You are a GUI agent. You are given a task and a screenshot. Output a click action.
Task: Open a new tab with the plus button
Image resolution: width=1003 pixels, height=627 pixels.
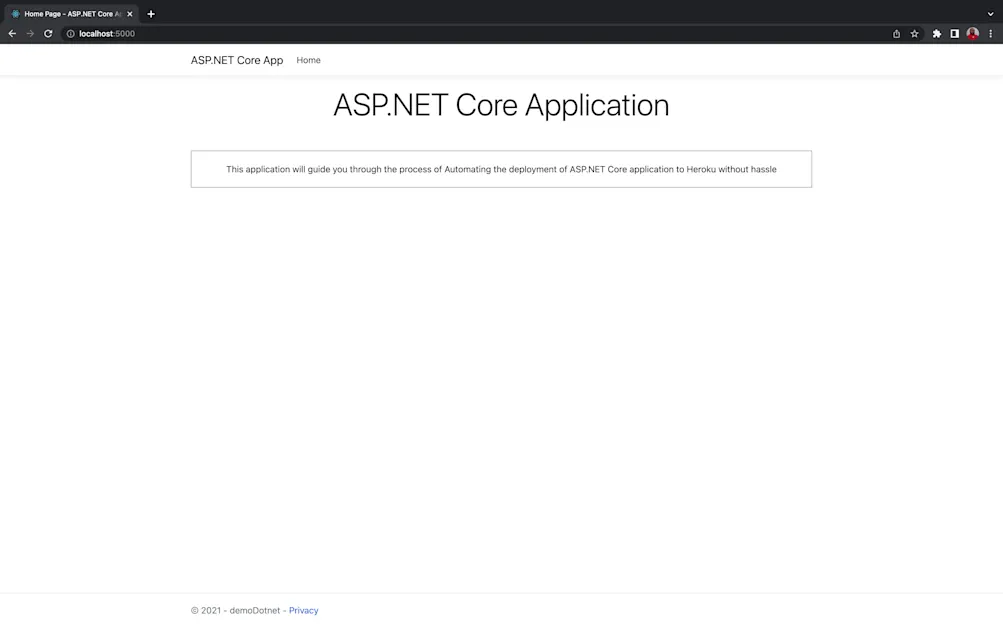(150, 13)
